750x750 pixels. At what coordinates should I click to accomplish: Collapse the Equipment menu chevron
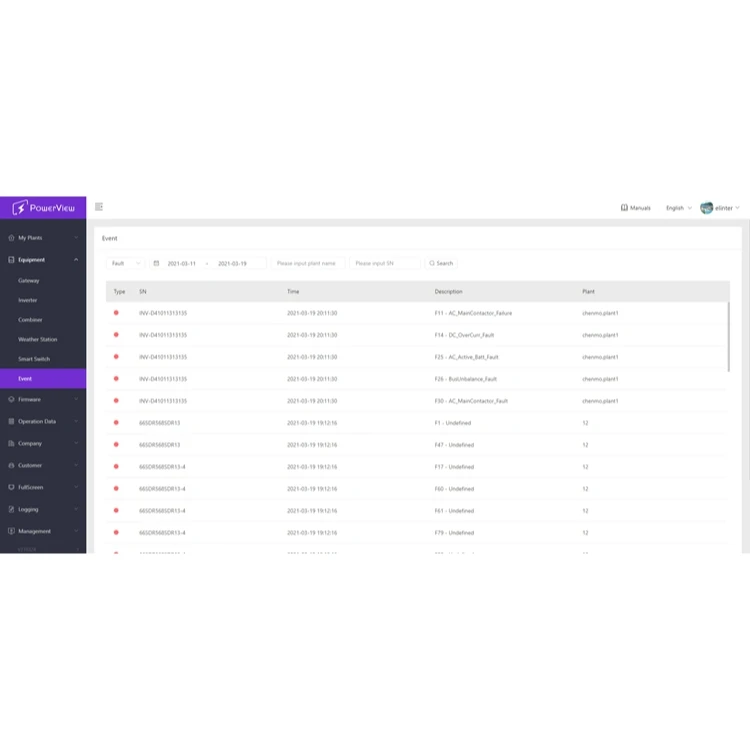(76, 260)
